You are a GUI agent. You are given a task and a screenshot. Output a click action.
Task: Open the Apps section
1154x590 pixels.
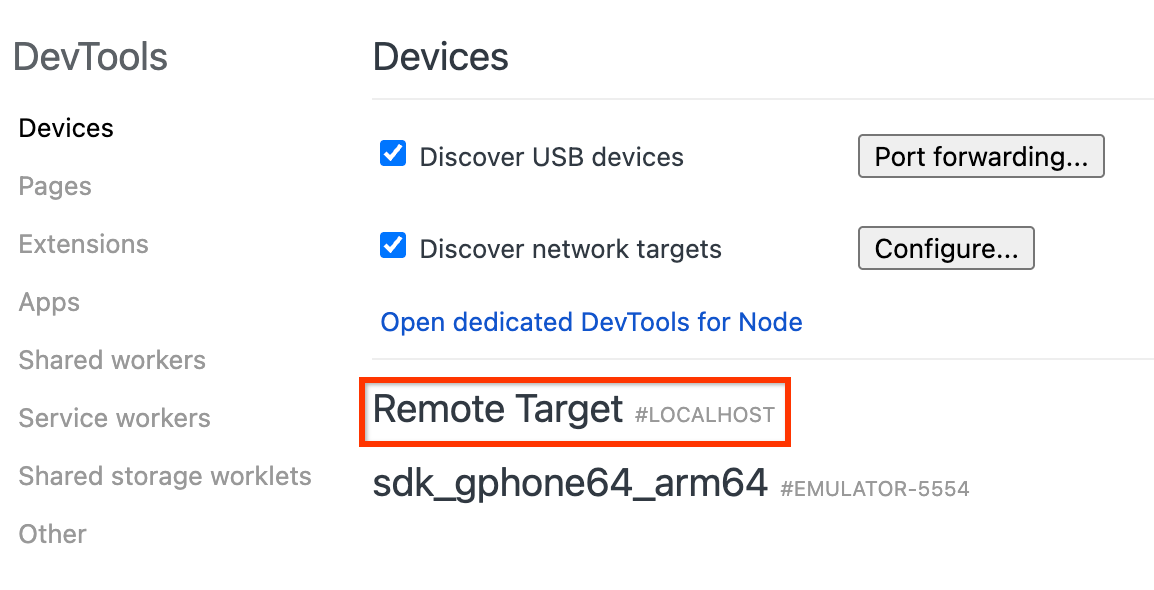(48, 301)
